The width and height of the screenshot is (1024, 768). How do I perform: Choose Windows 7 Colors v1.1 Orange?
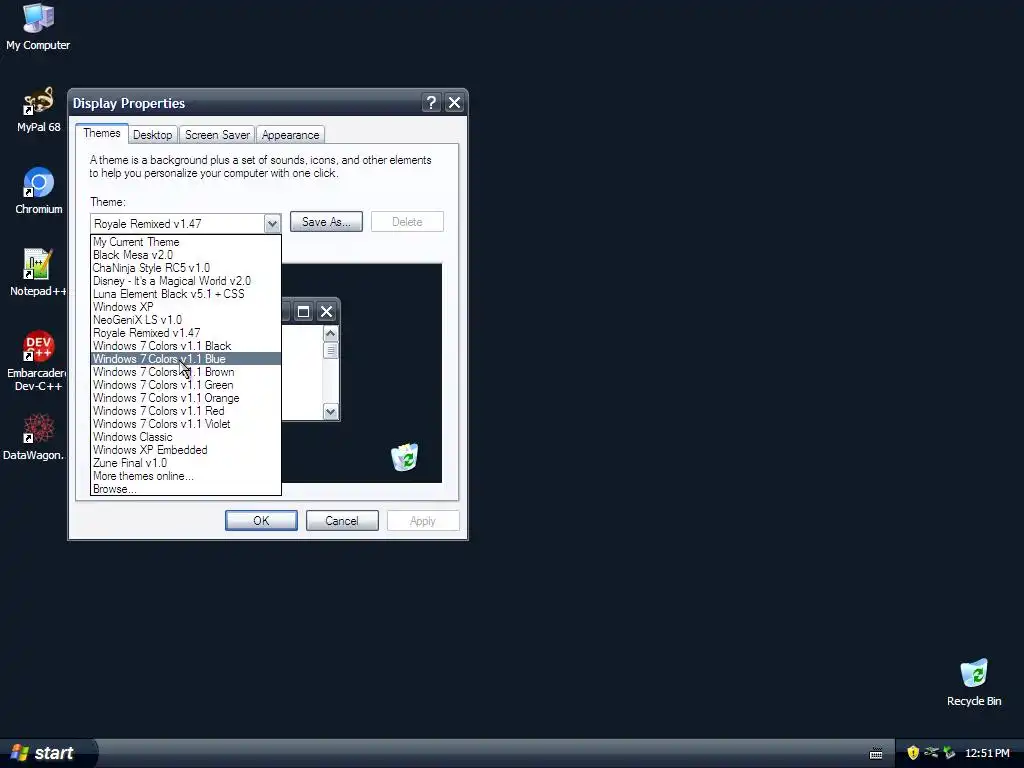[186, 398]
